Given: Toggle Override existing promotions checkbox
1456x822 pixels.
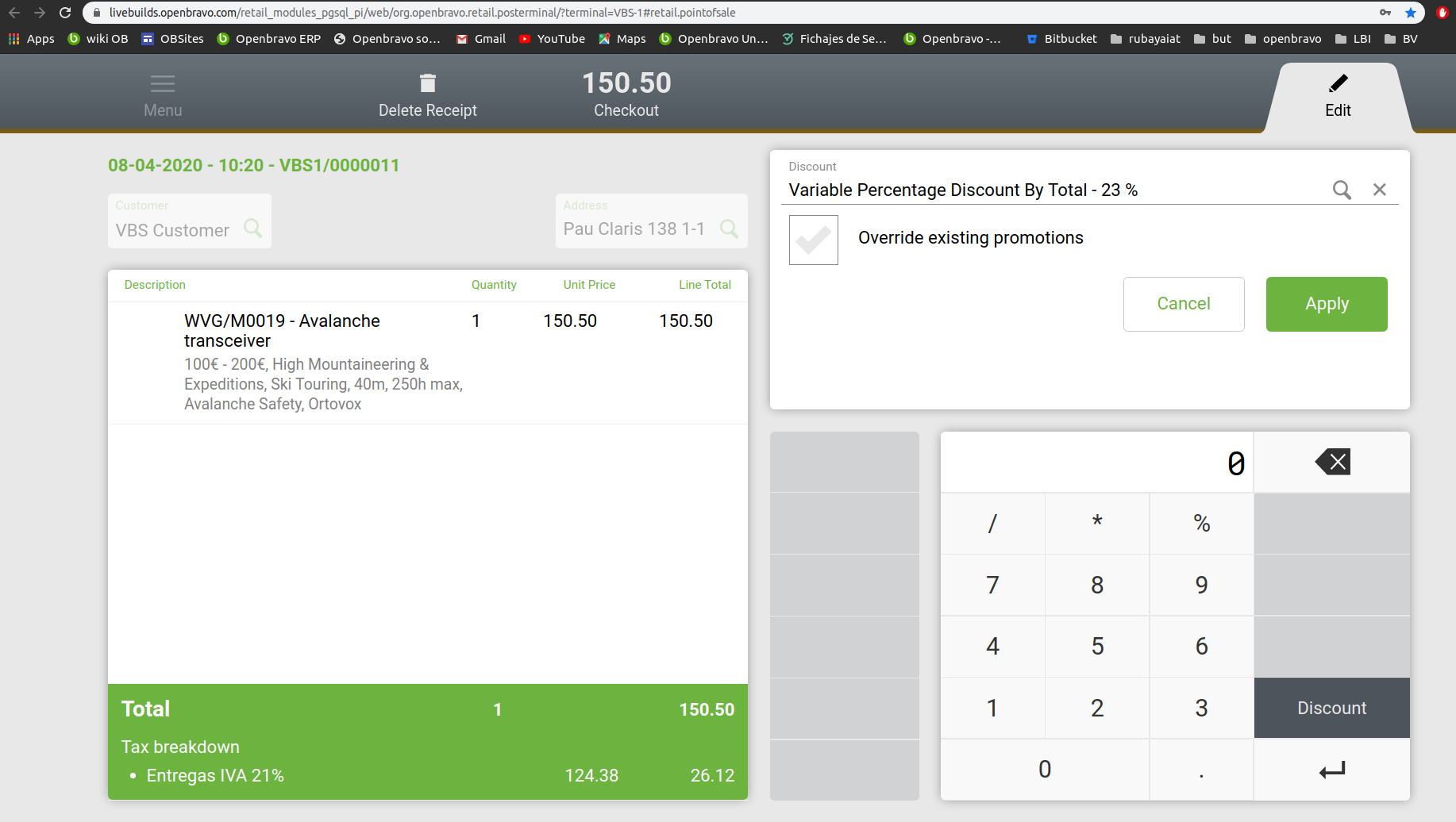Looking at the screenshot, I should 814,240.
